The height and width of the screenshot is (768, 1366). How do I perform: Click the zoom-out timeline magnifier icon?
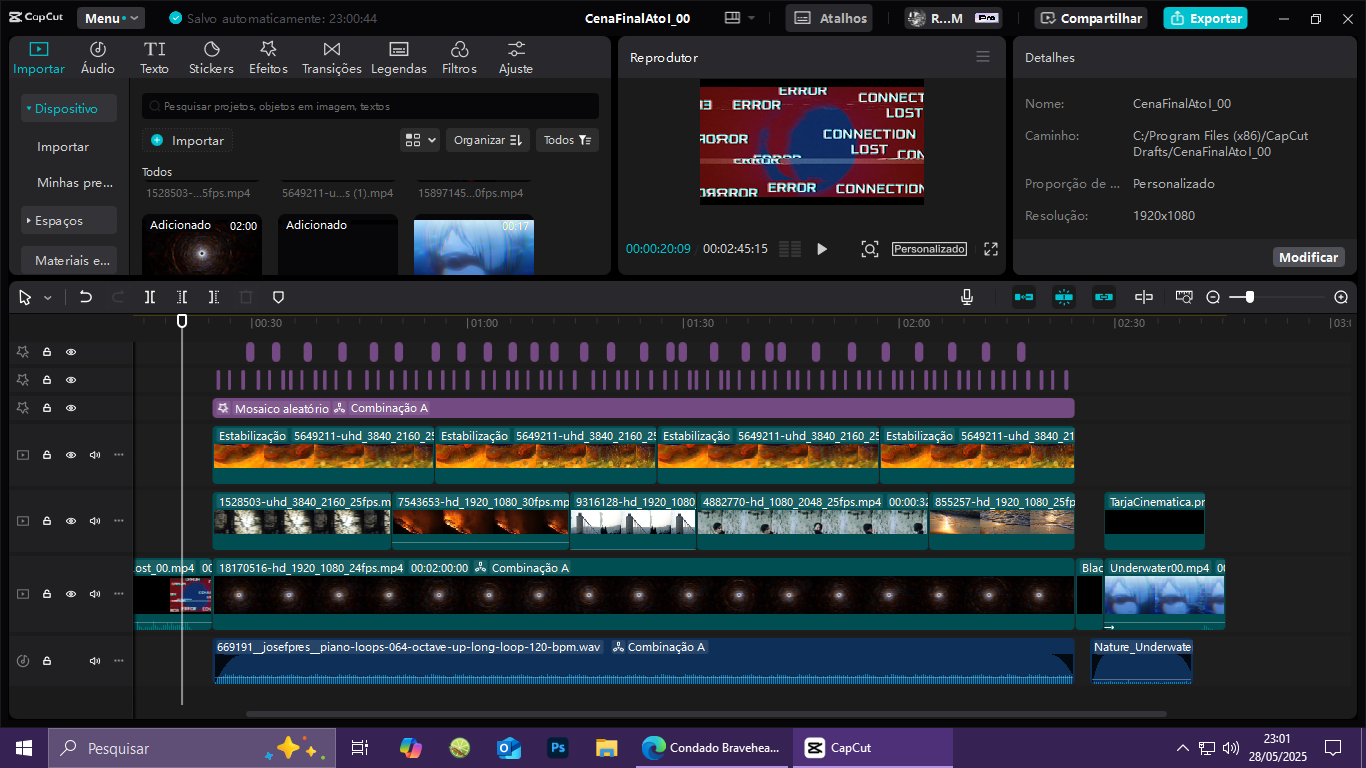click(x=1213, y=297)
